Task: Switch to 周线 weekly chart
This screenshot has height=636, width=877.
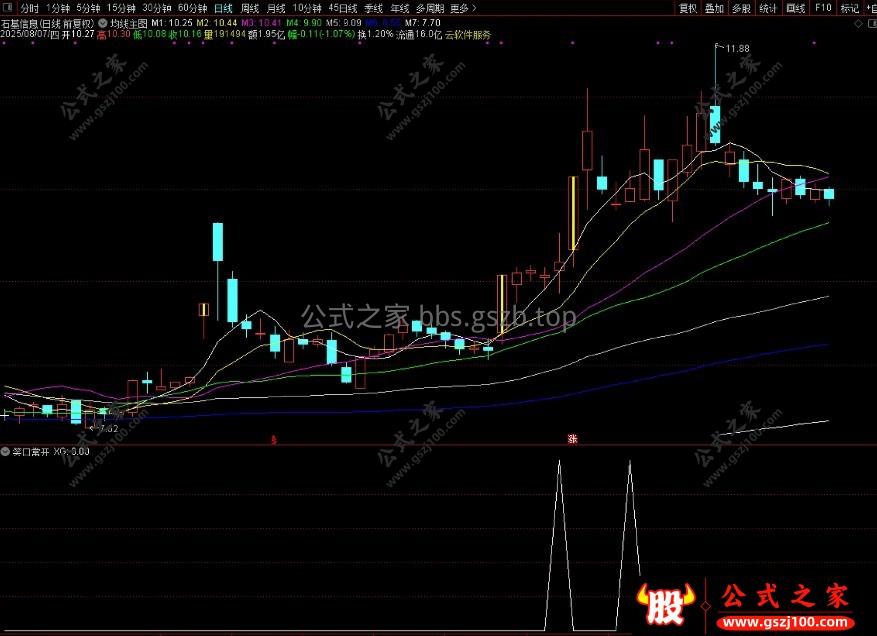Action: click(249, 7)
